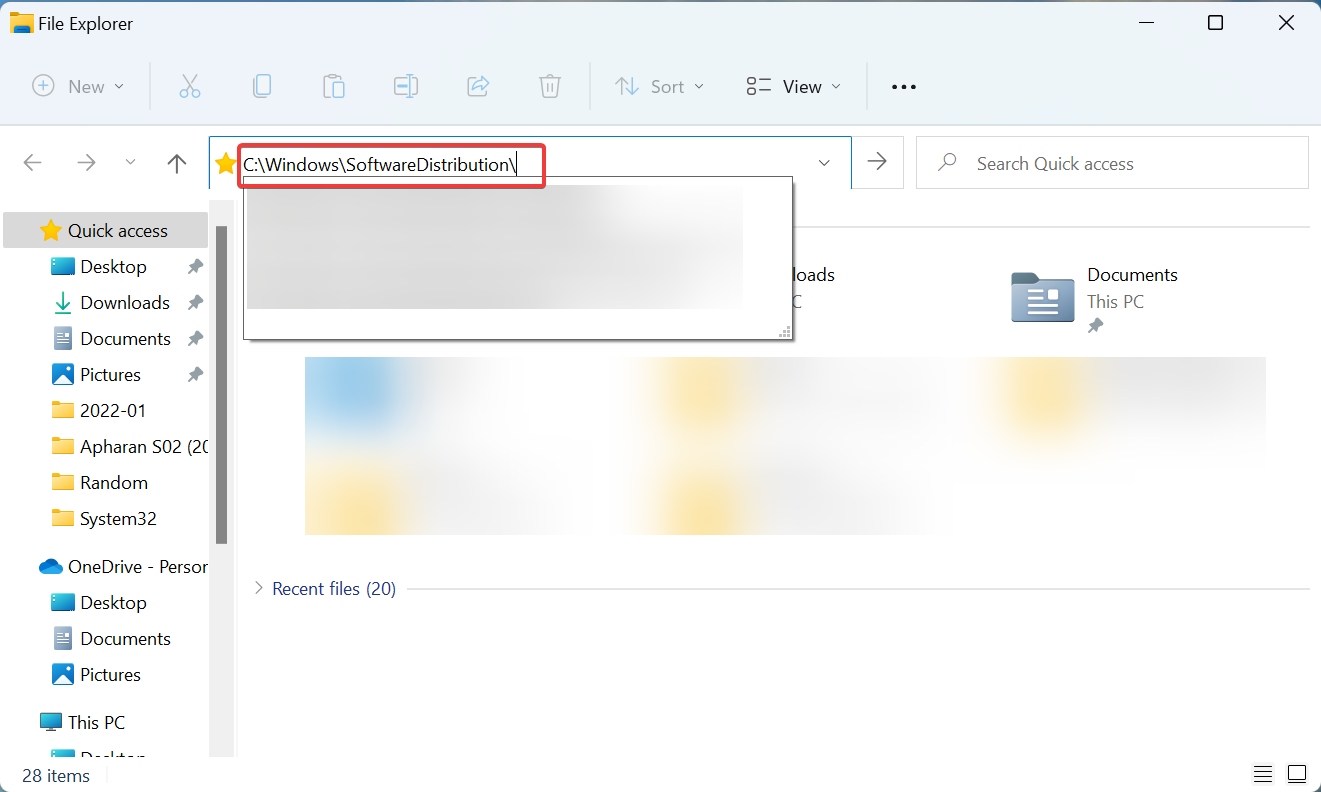
Task: Click the Copy icon in the toolbar
Action: 262,86
